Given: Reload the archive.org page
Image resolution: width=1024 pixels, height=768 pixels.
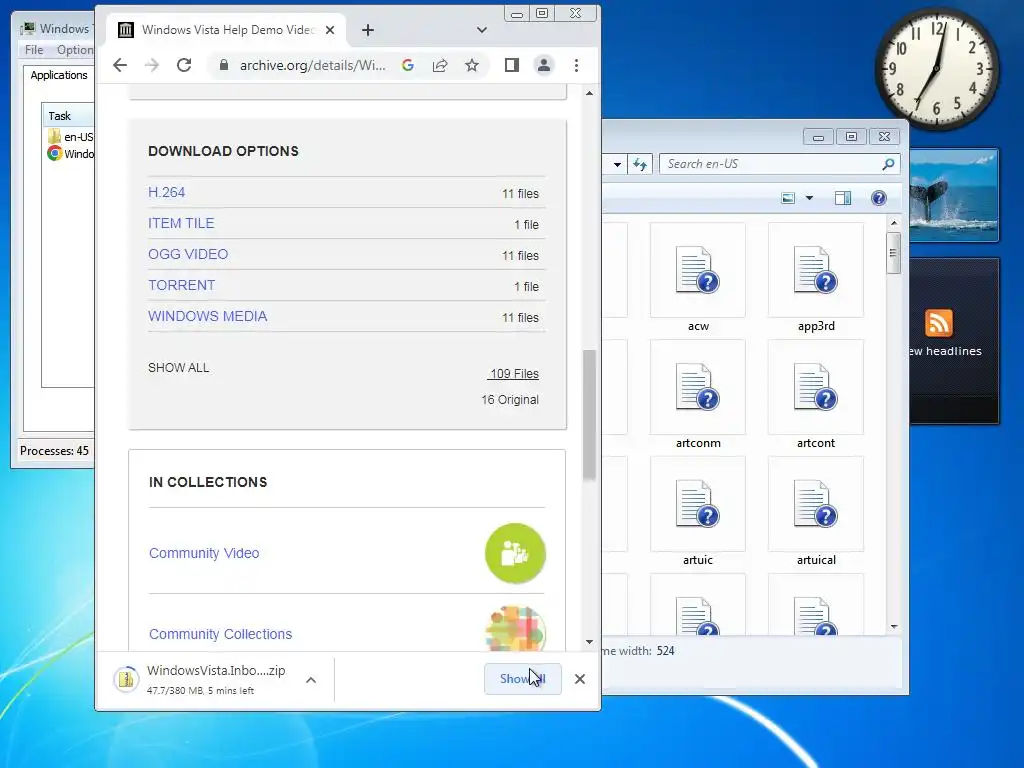Looking at the screenshot, I should coord(184,65).
